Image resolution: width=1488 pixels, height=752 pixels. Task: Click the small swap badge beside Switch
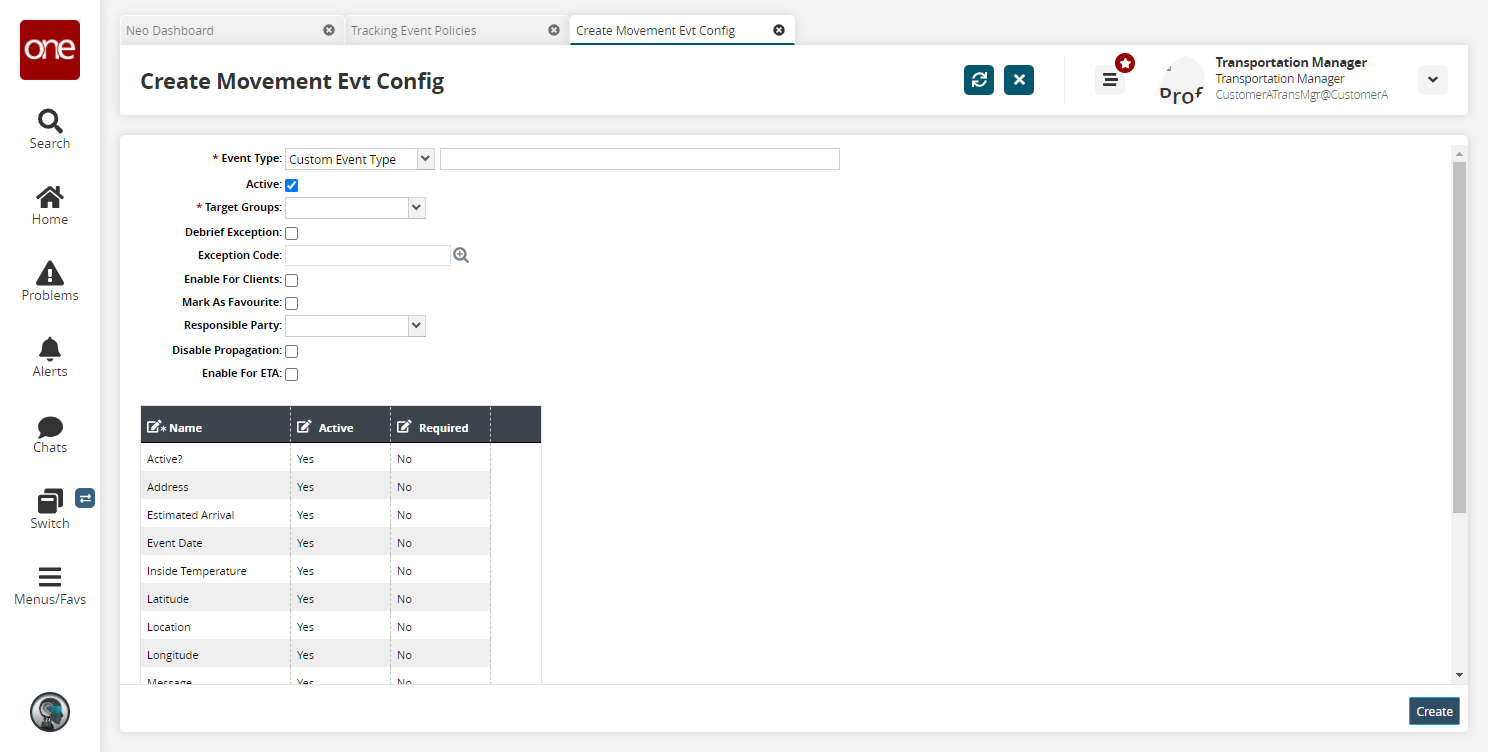click(x=85, y=497)
